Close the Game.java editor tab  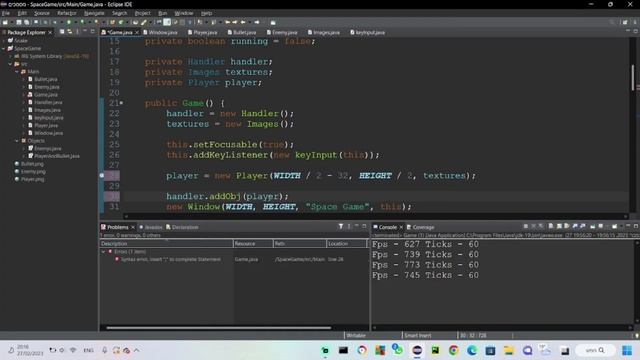[x=137, y=32]
